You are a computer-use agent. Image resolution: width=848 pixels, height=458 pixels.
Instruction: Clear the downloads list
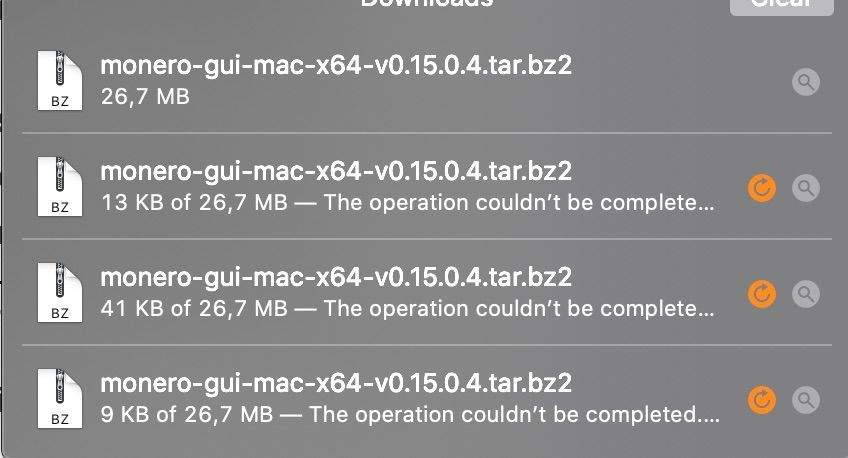pyautogui.click(x=781, y=4)
